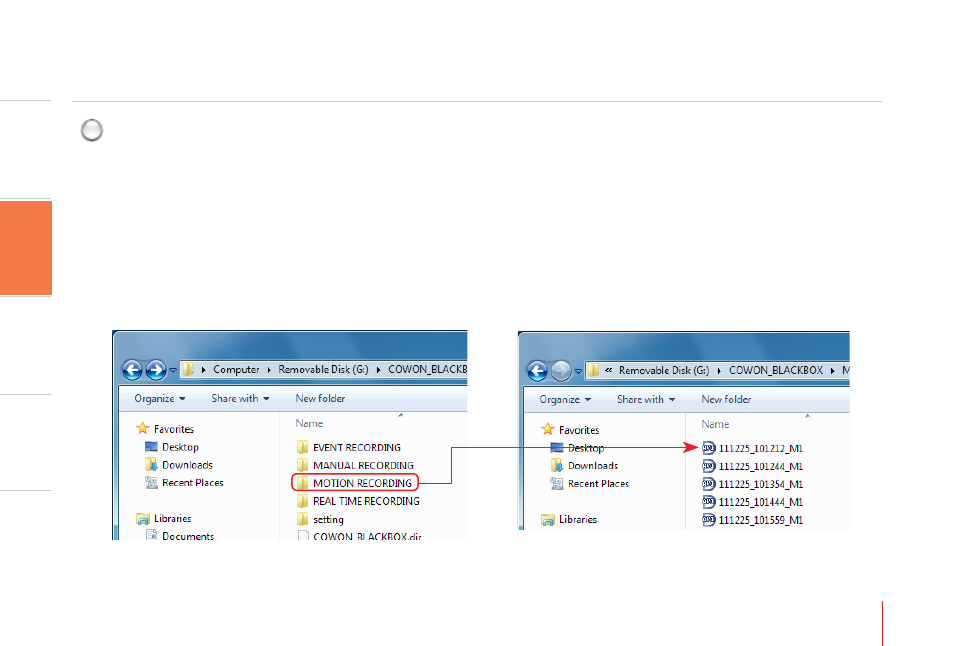Screen dimensions: 954x646
Task: Open Organize menu in right window
Action: (565, 400)
